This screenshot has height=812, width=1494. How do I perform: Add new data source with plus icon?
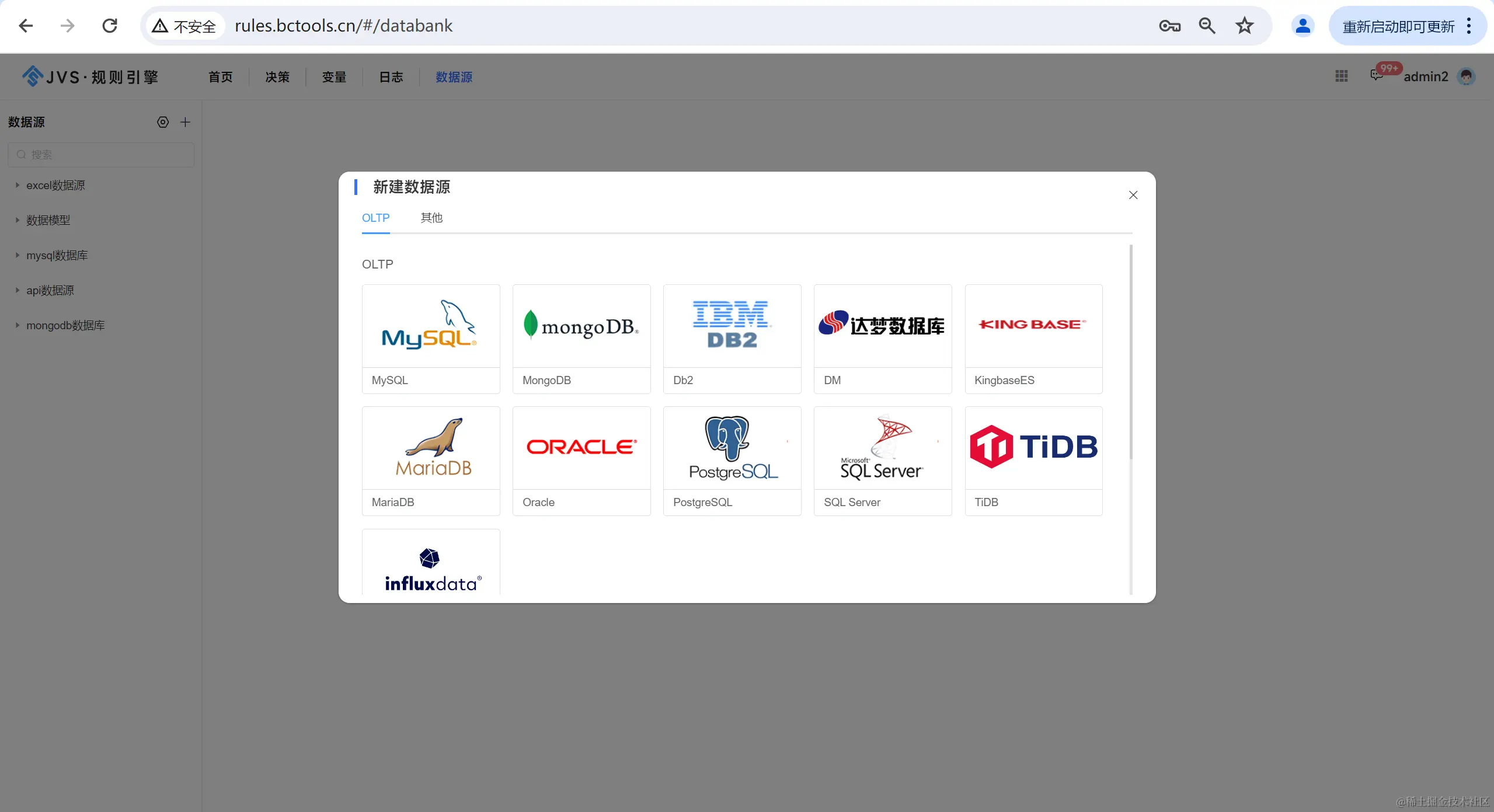coord(185,122)
